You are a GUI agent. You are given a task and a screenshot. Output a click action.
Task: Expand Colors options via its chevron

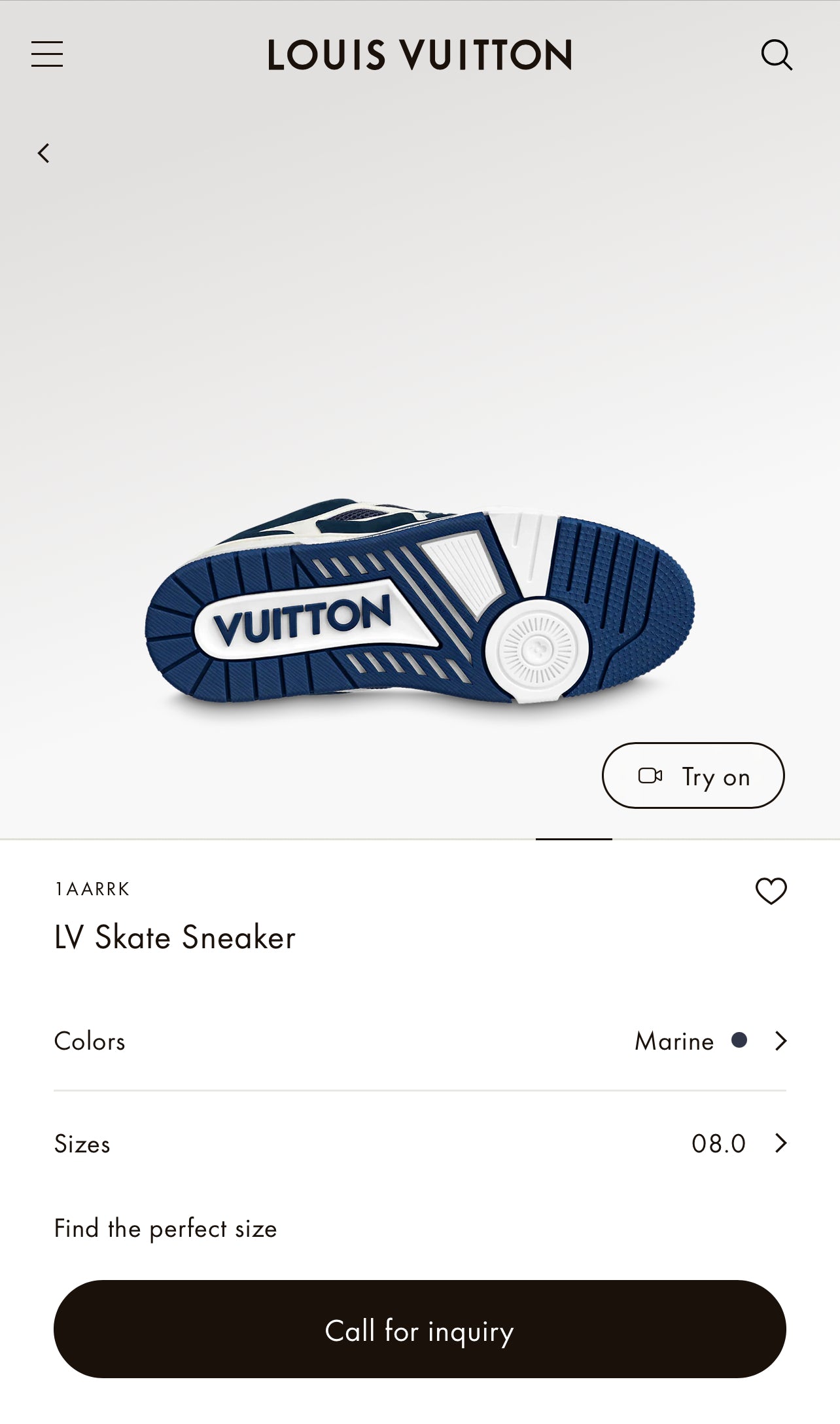pyautogui.click(x=780, y=1041)
